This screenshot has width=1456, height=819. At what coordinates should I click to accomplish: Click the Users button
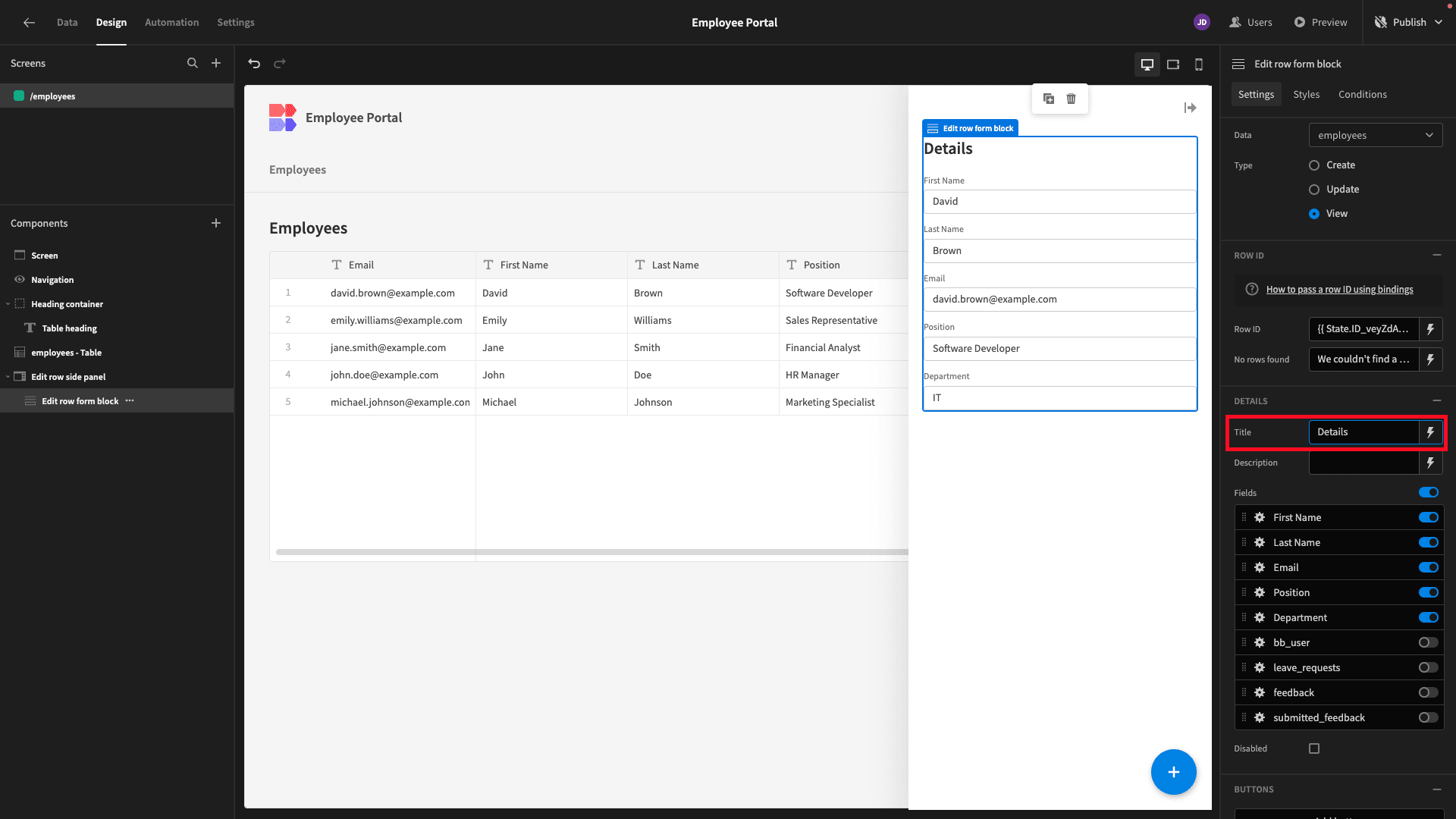[x=1251, y=23]
